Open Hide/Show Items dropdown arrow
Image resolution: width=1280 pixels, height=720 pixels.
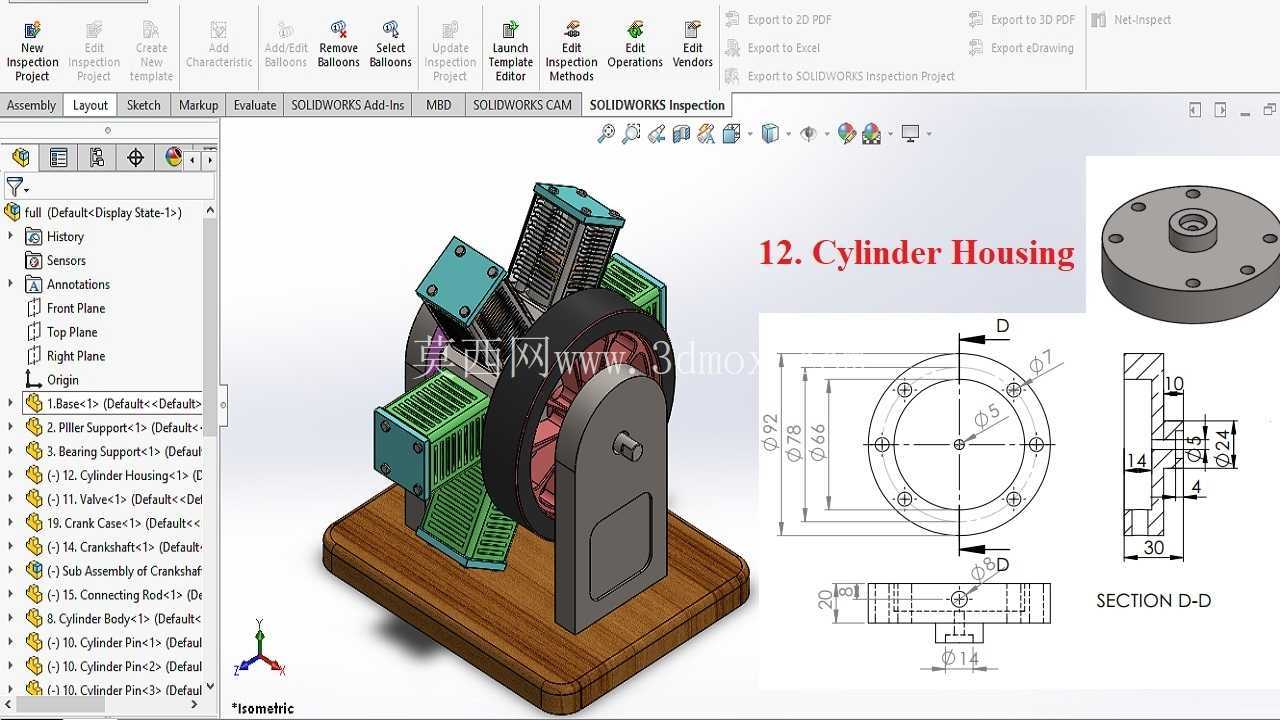[x=827, y=134]
